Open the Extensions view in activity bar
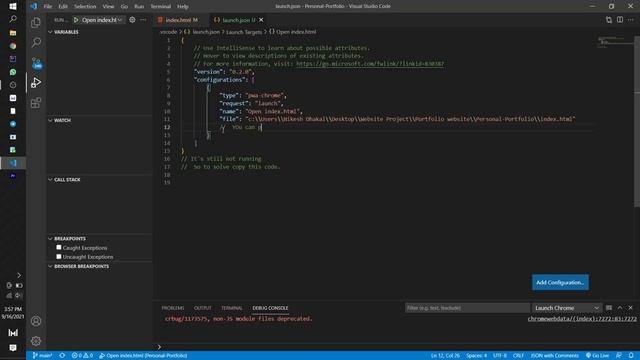 36,102
